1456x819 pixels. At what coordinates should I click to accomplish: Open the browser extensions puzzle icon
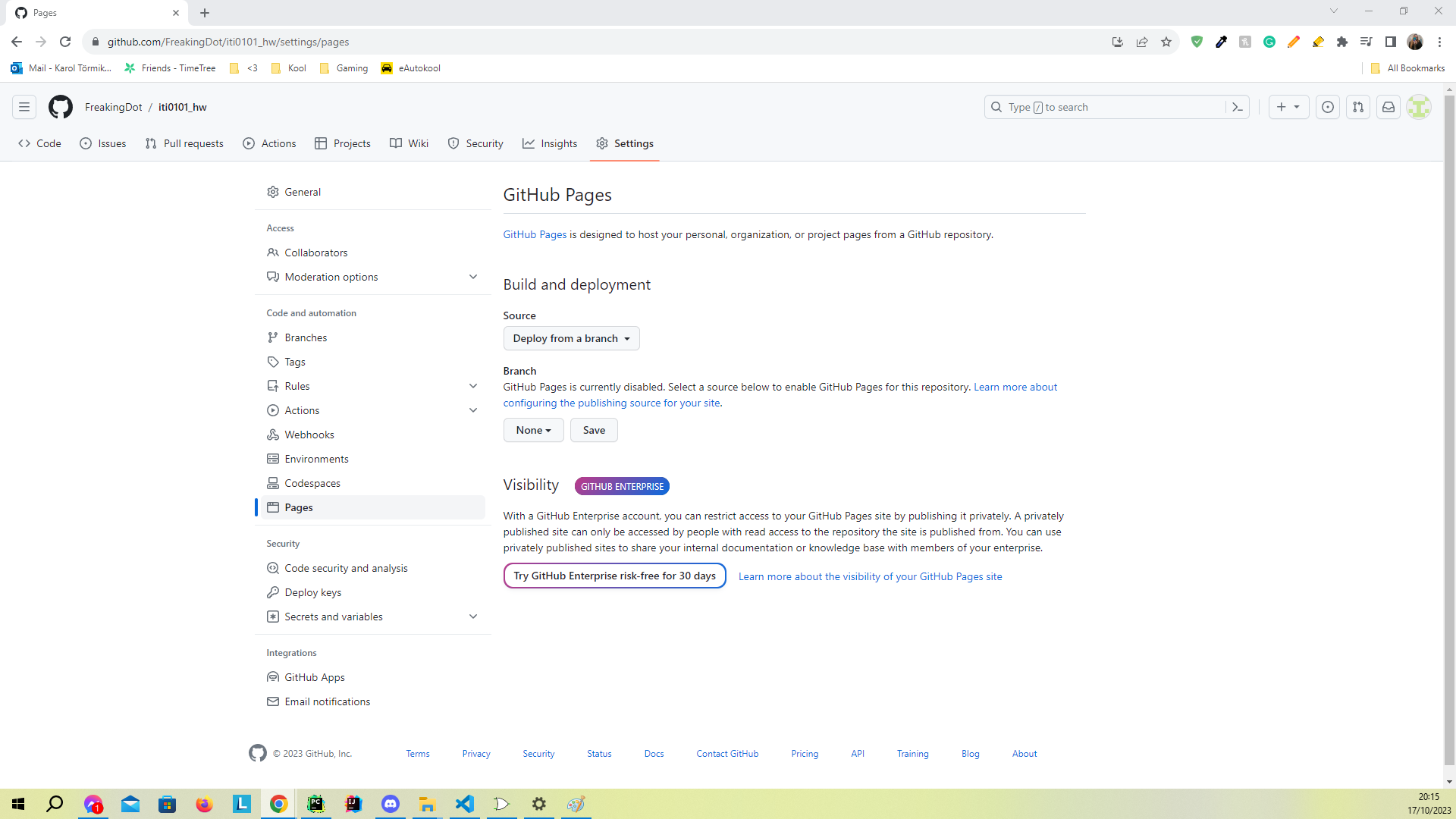(1342, 42)
